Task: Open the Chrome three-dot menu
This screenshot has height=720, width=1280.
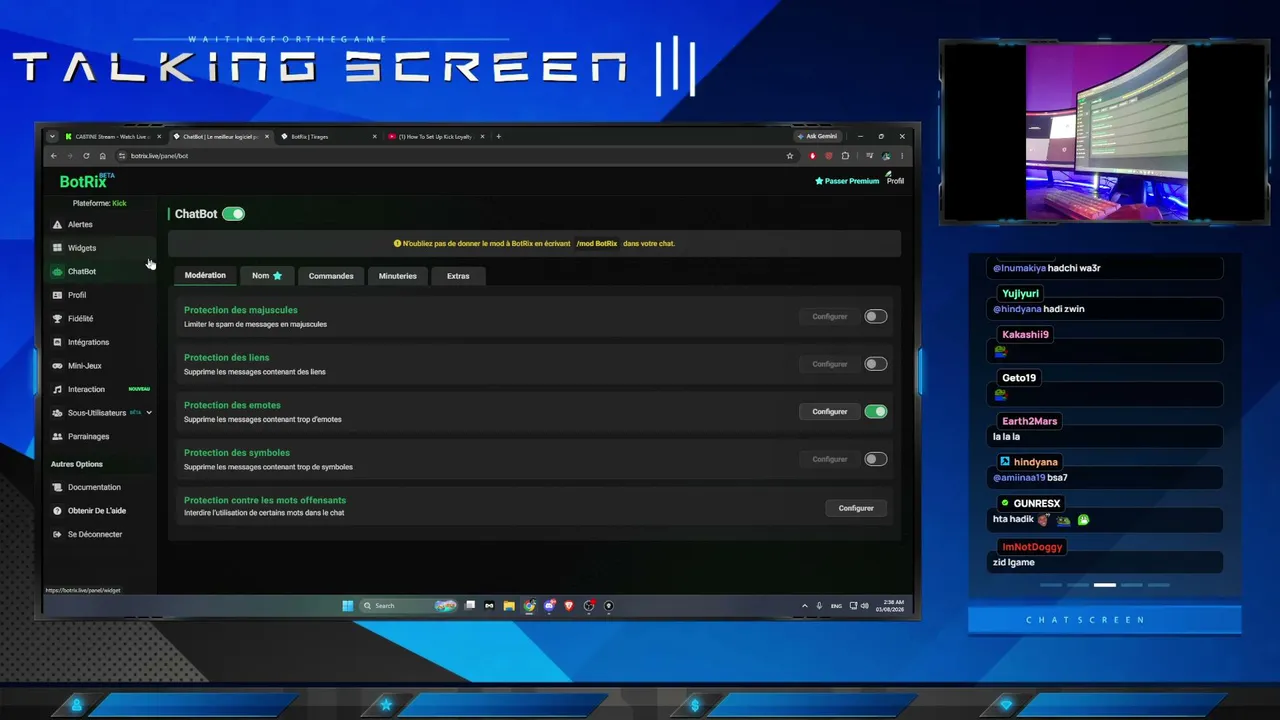Action: click(x=902, y=156)
